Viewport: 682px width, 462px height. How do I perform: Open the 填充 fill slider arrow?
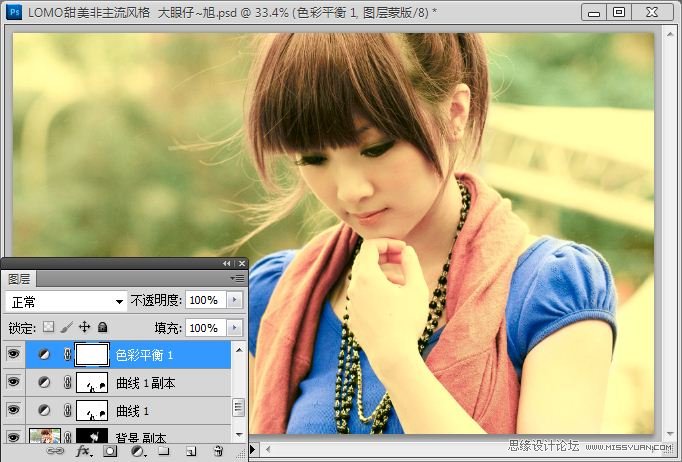[x=235, y=328]
